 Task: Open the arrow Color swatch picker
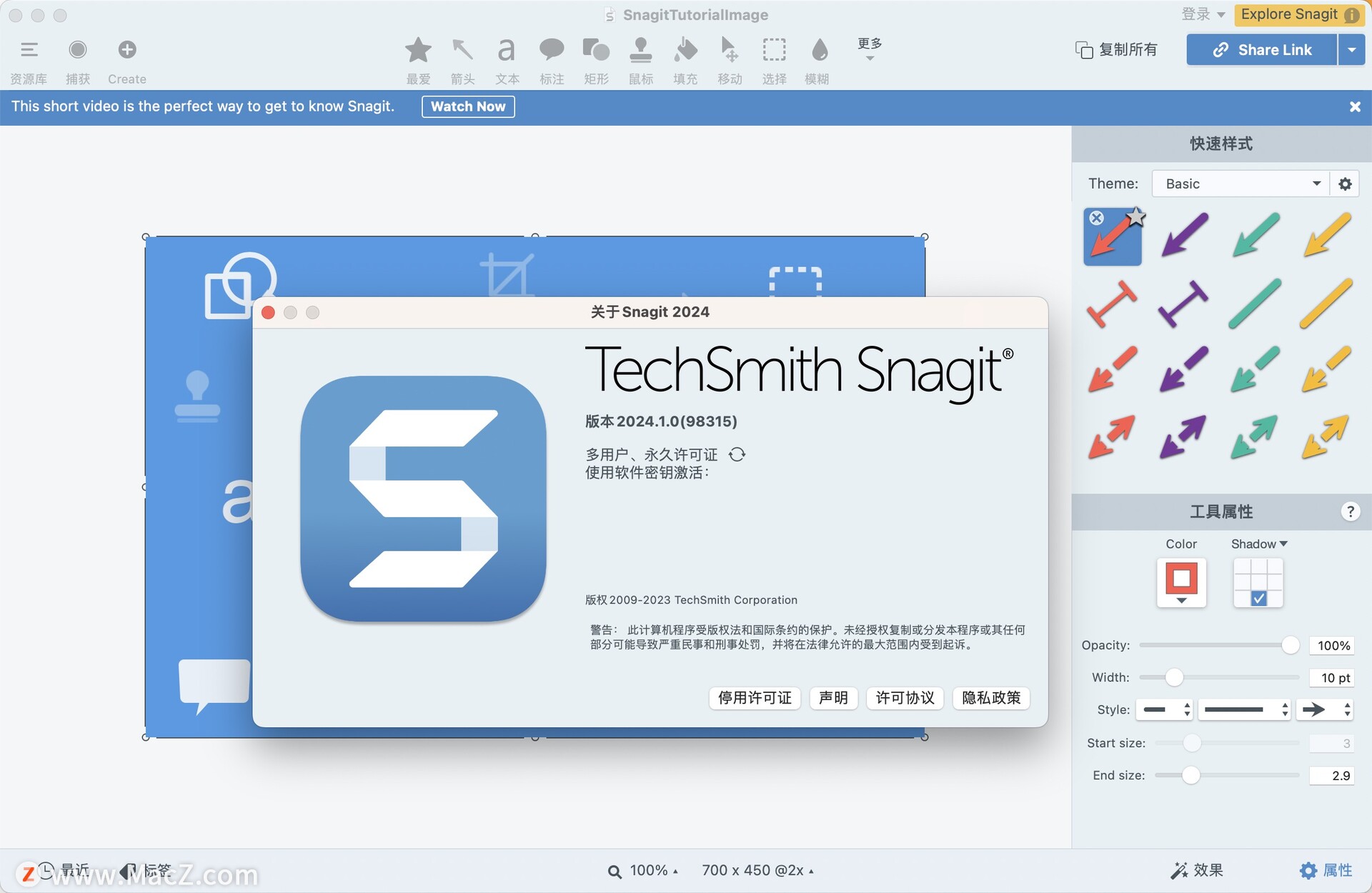coord(1181,583)
